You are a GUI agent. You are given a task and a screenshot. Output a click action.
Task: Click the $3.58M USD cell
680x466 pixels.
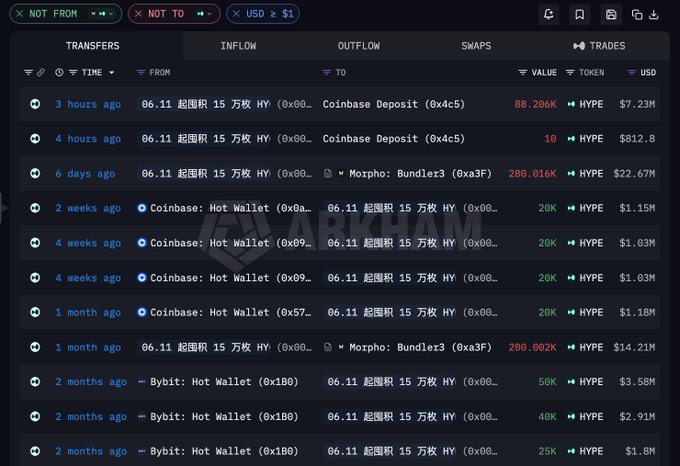[x=637, y=381]
